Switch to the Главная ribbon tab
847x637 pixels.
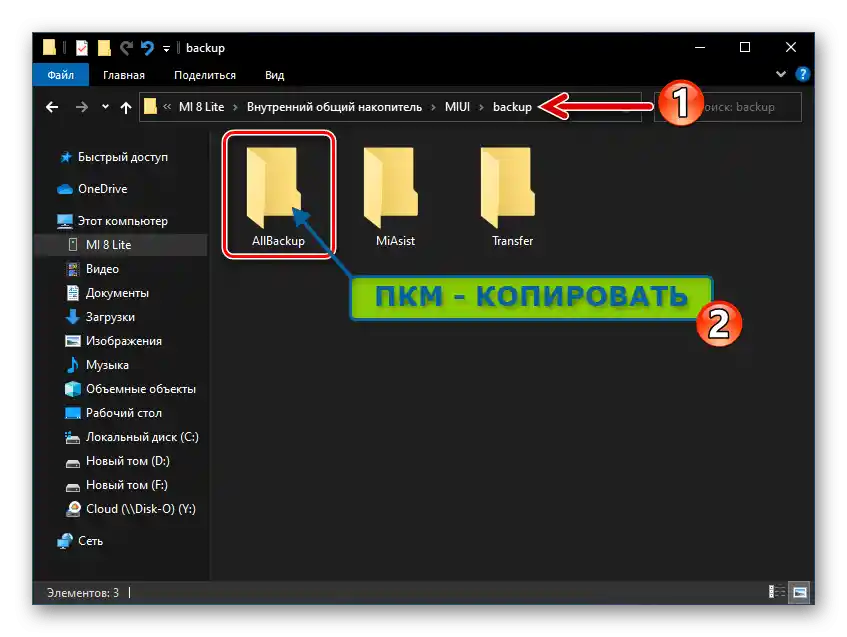[x=124, y=75]
